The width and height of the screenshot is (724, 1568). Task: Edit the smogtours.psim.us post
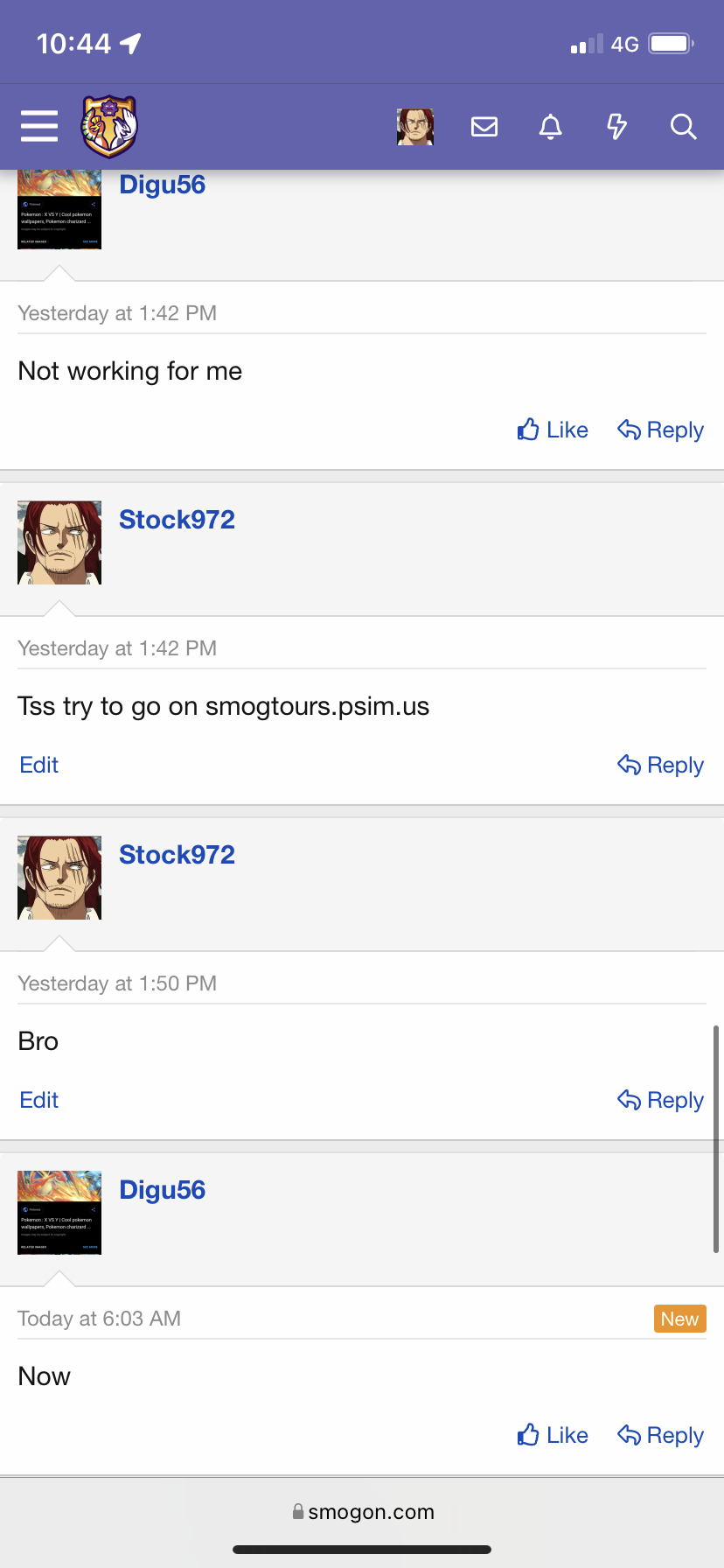click(x=39, y=765)
